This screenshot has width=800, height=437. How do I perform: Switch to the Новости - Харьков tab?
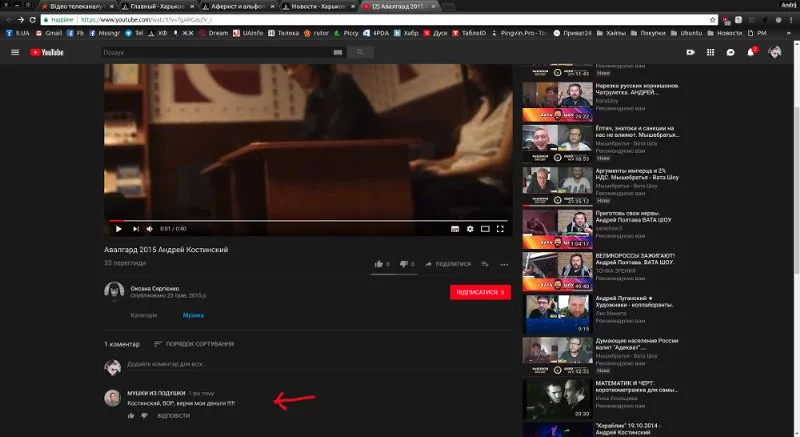click(x=317, y=6)
